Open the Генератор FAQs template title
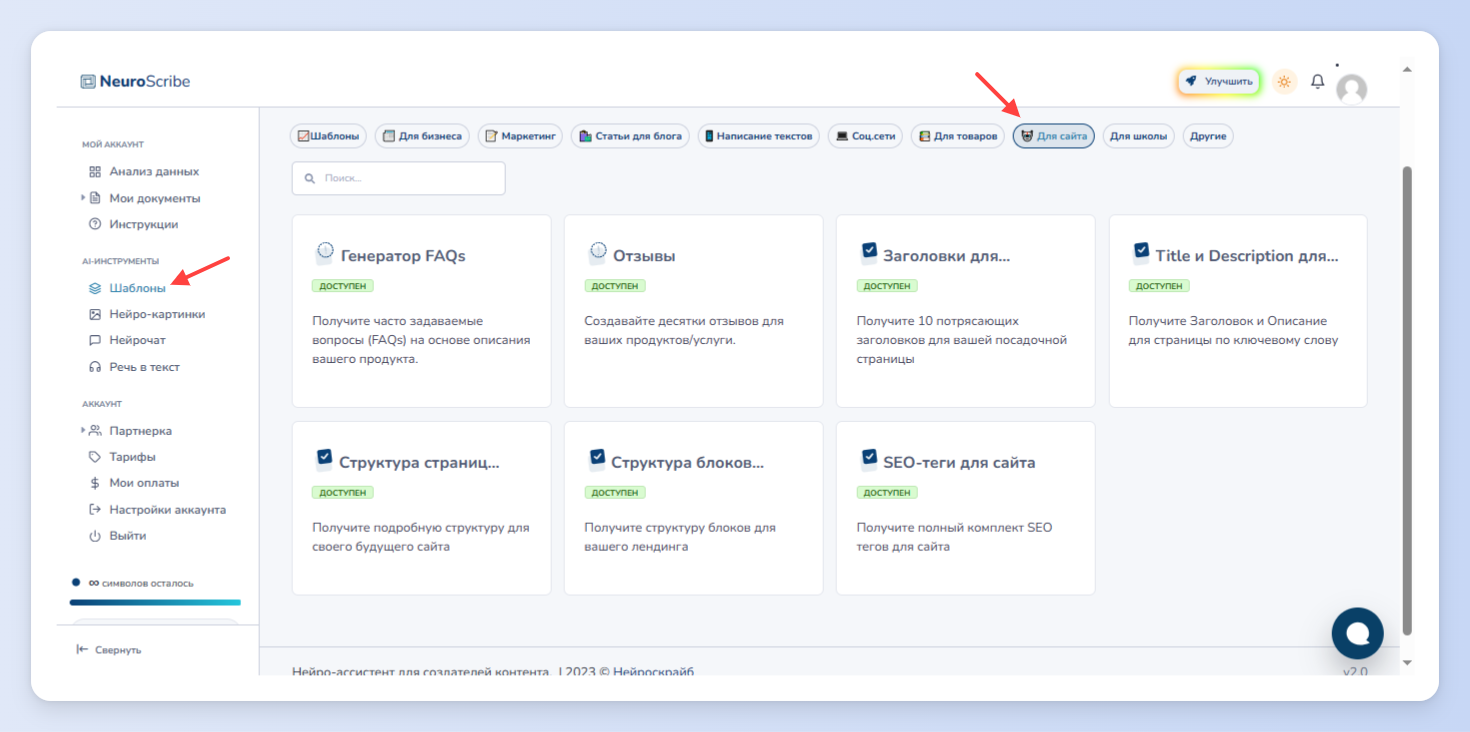Image resolution: width=1470 pixels, height=732 pixels. point(403,256)
